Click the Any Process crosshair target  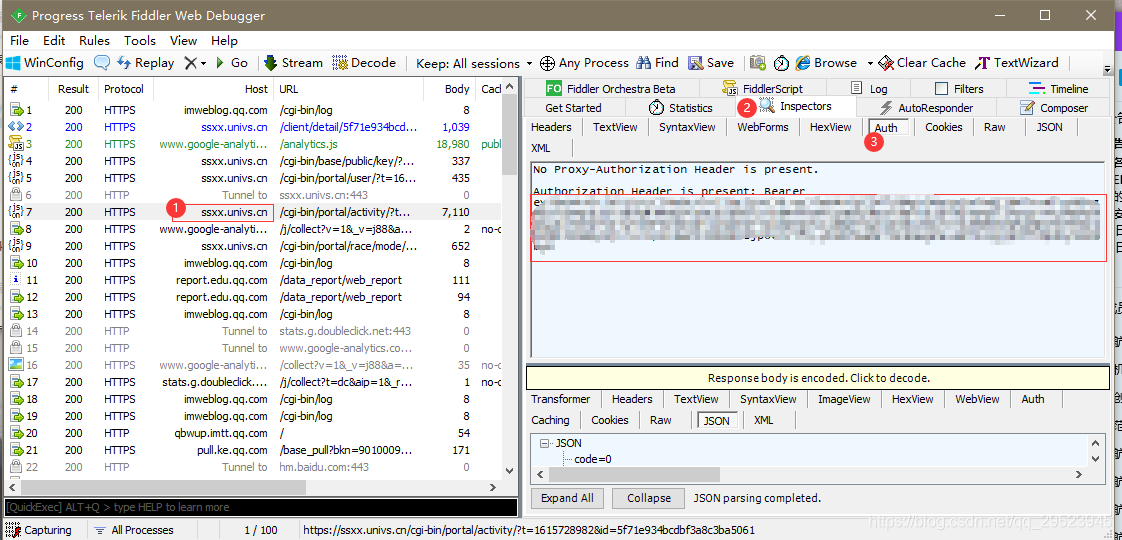[584, 63]
